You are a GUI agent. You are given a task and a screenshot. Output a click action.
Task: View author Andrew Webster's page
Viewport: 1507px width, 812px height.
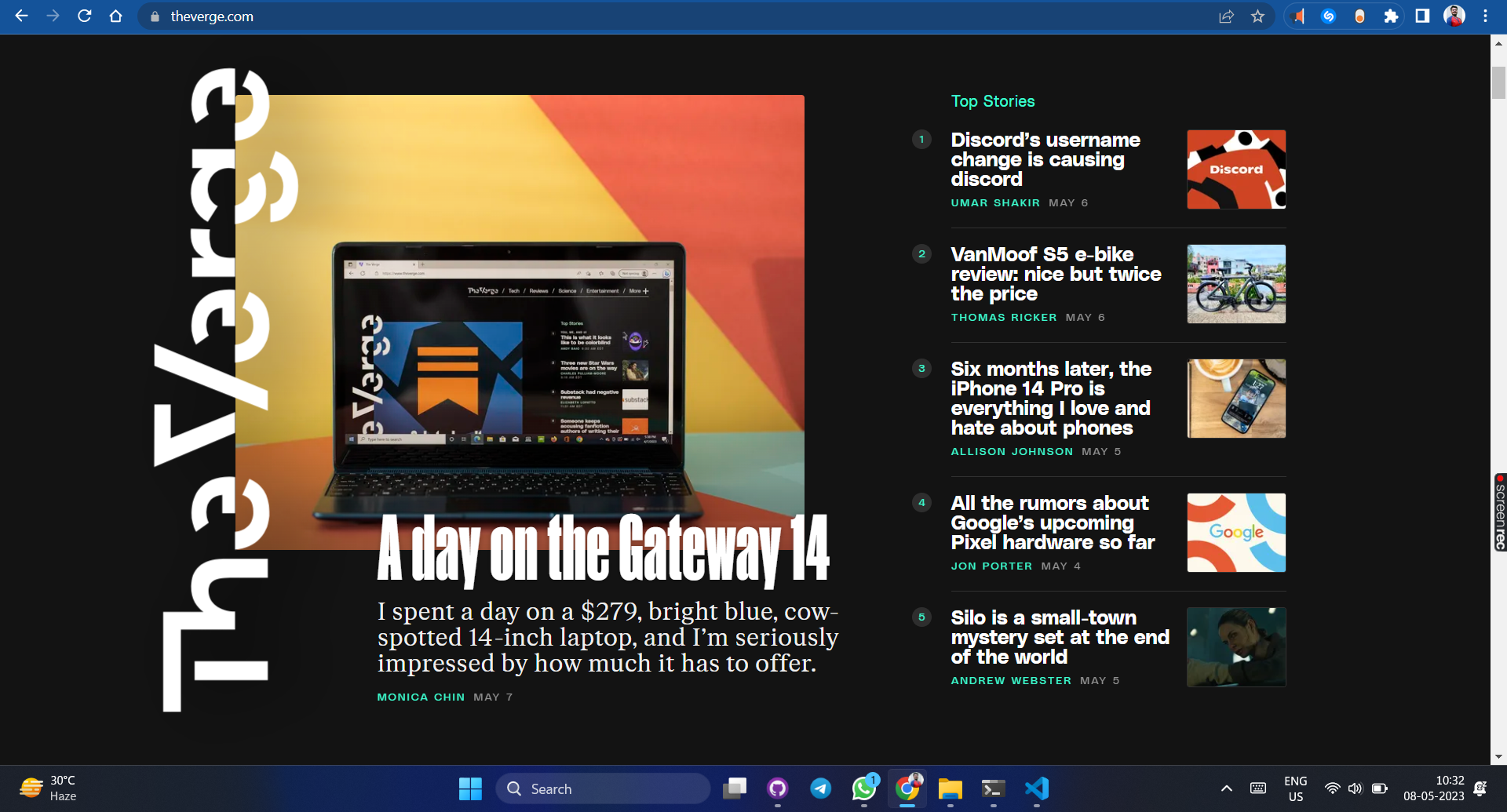(1011, 680)
